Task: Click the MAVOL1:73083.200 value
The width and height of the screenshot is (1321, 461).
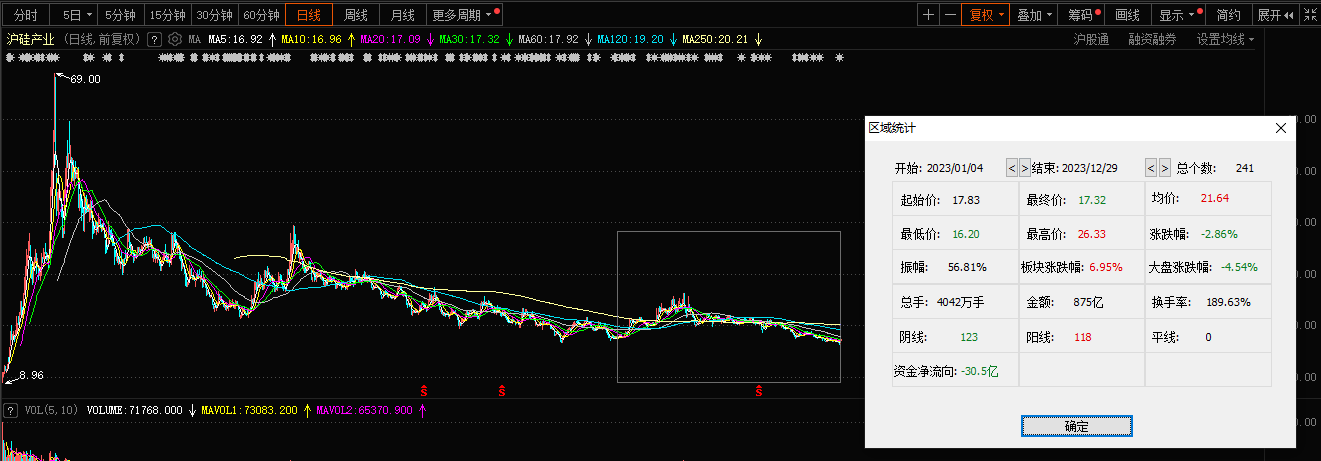Action: (x=249, y=410)
